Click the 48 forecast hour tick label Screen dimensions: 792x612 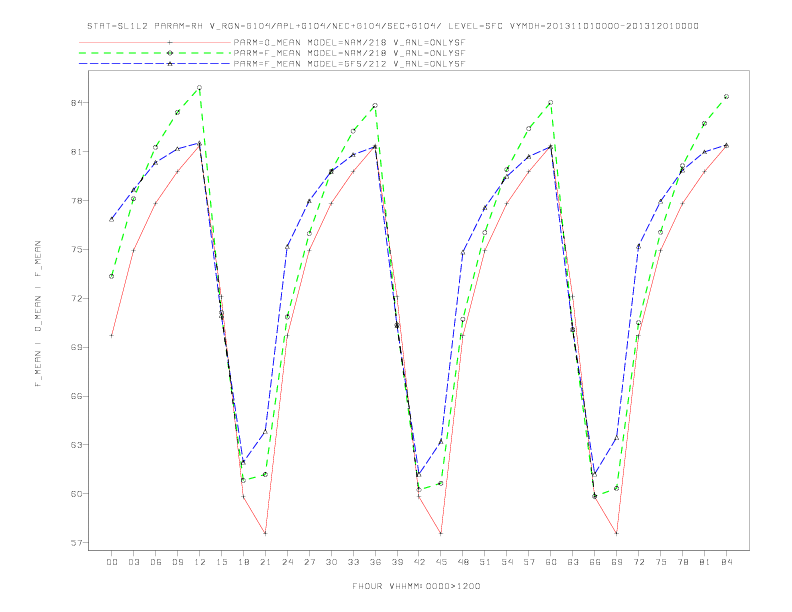[463, 562]
